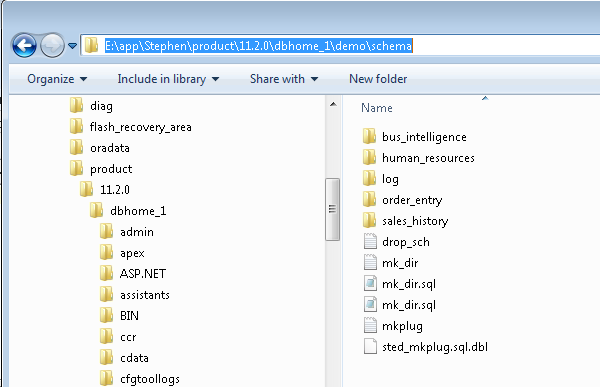The width and height of the screenshot is (600, 387).
Task: Select the mk_dir text file icon
Action: (x=370, y=263)
